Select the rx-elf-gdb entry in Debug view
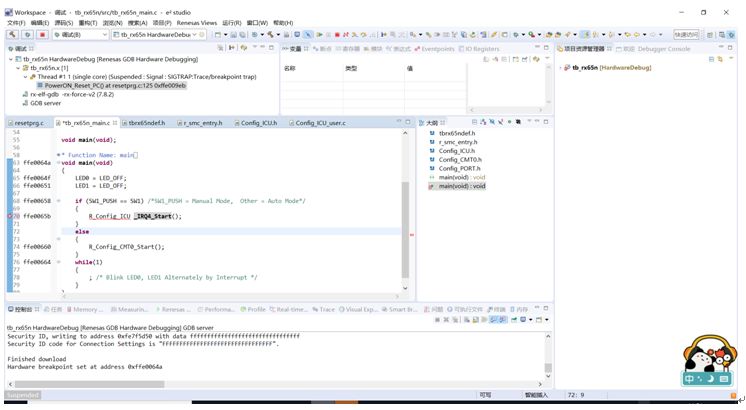Viewport: 746px width, 410px height. click(68, 94)
